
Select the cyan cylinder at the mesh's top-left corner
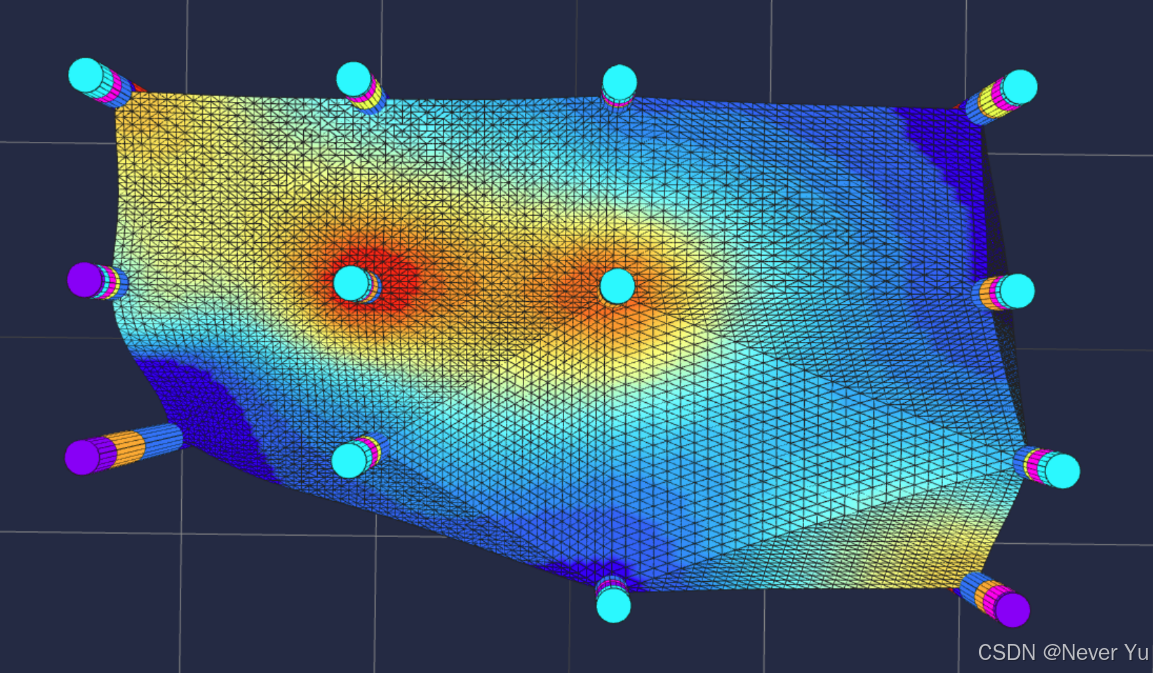[101, 83]
